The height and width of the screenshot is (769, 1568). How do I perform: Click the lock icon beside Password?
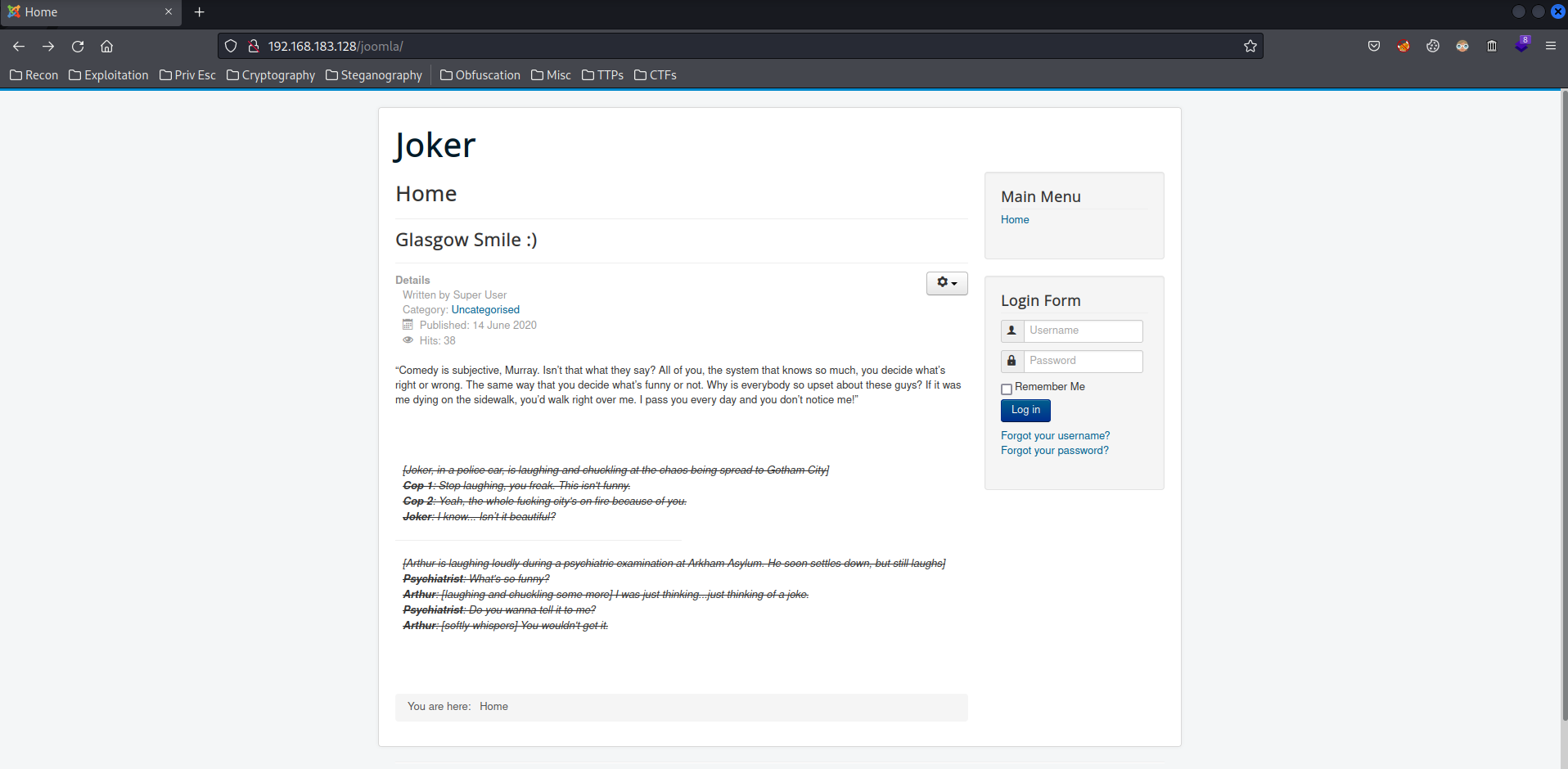click(1012, 362)
